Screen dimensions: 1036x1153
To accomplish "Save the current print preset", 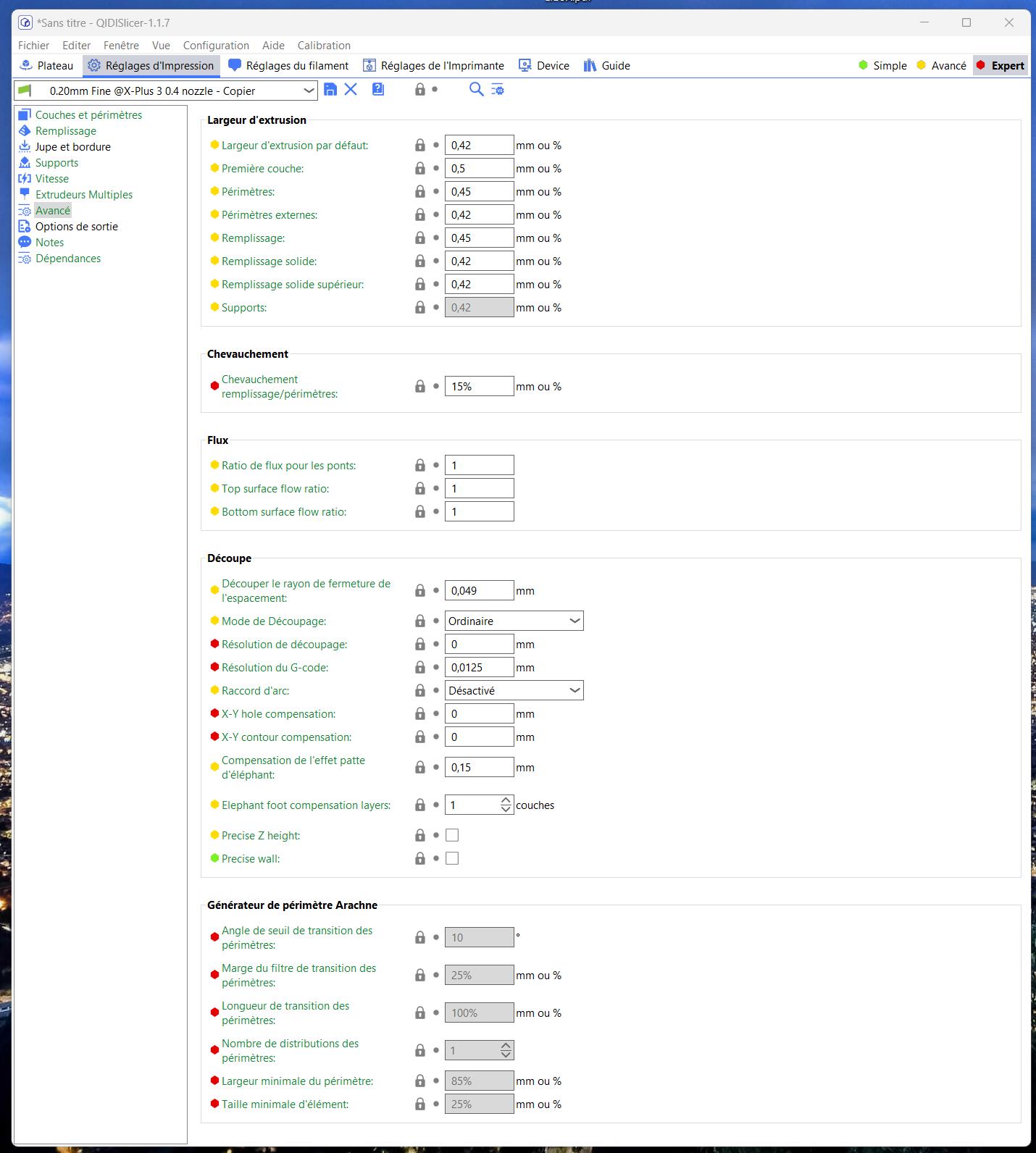I will click(x=330, y=89).
